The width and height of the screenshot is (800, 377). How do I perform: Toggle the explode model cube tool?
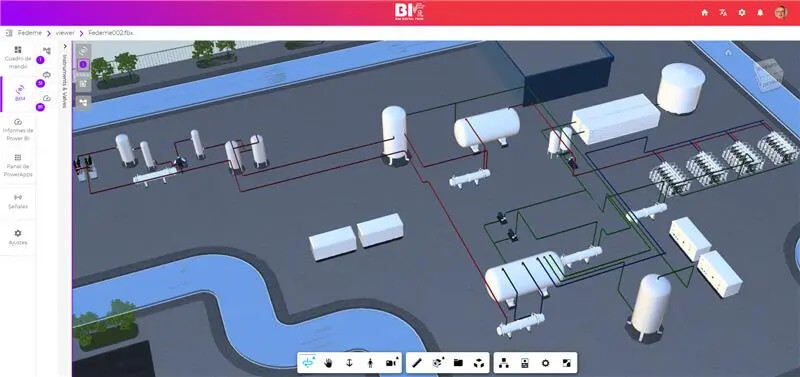pyautogui.click(x=479, y=363)
